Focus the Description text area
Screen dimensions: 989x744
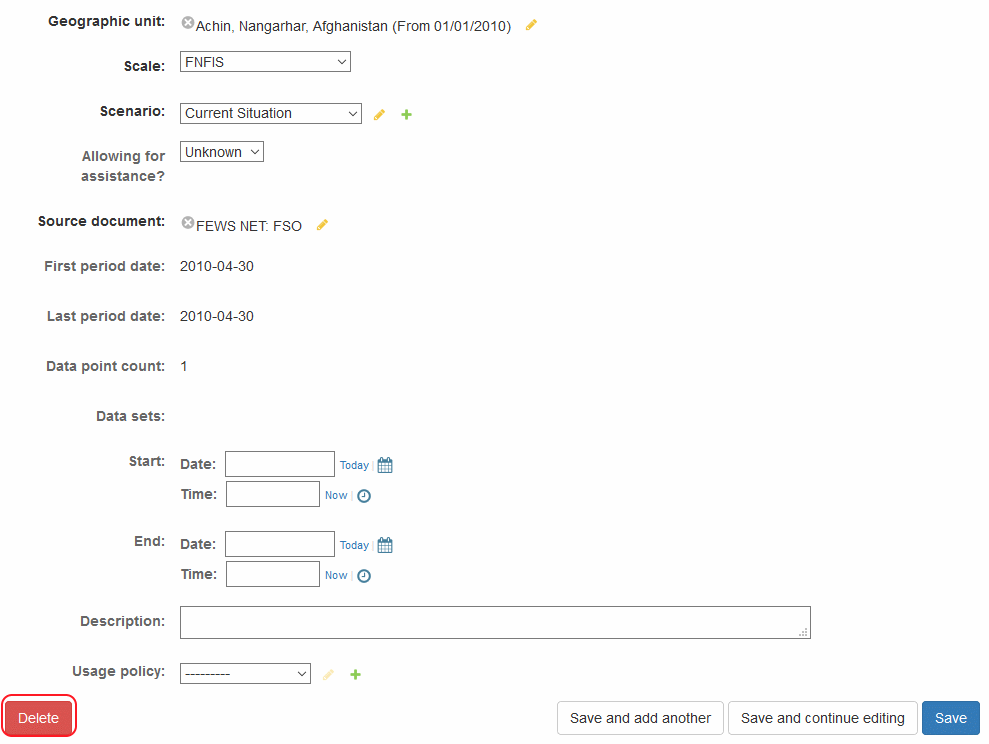point(495,622)
